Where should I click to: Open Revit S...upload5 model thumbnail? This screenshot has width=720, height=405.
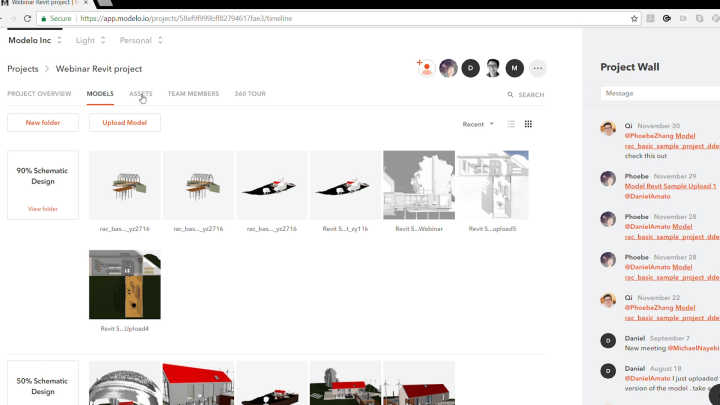(x=492, y=185)
